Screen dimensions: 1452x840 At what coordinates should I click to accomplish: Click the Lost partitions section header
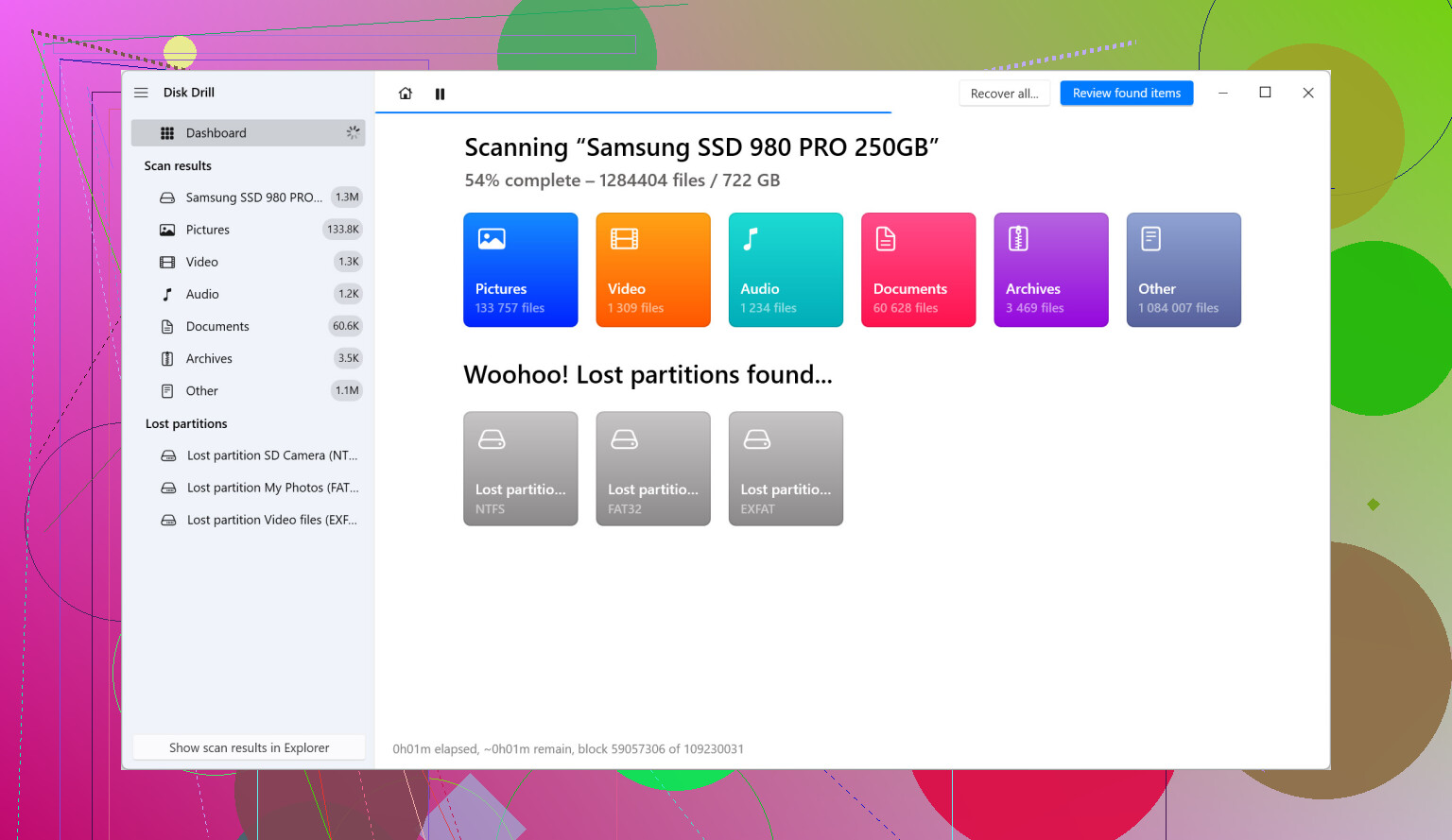pos(186,423)
